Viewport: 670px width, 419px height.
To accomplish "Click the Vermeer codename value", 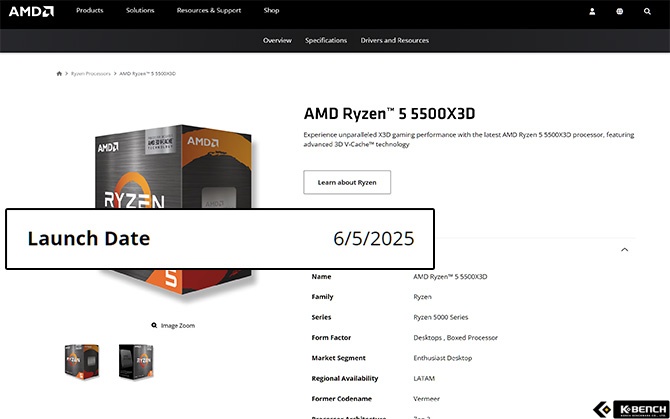I will [x=426, y=399].
